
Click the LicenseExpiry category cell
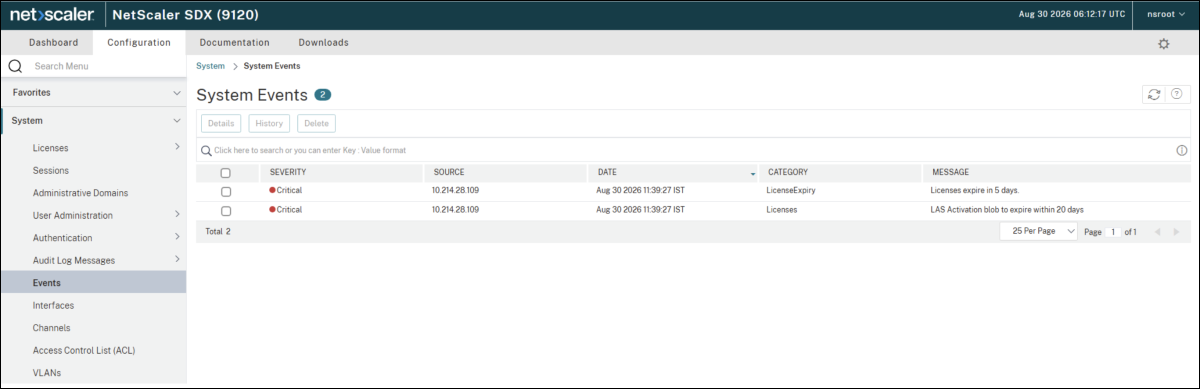click(791, 190)
